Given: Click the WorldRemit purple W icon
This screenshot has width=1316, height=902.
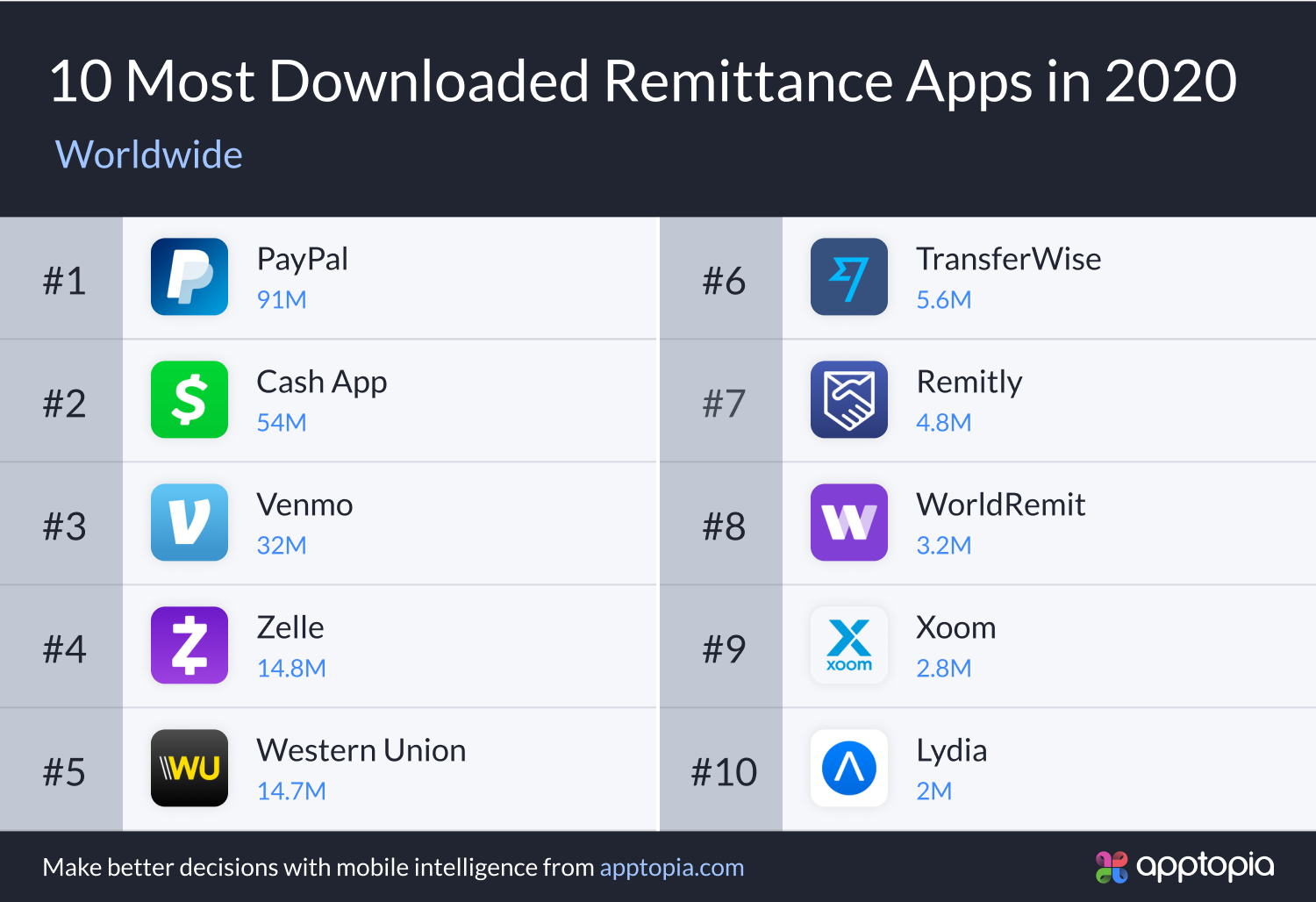Looking at the screenshot, I should pyautogui.click(x=849, y=522).
